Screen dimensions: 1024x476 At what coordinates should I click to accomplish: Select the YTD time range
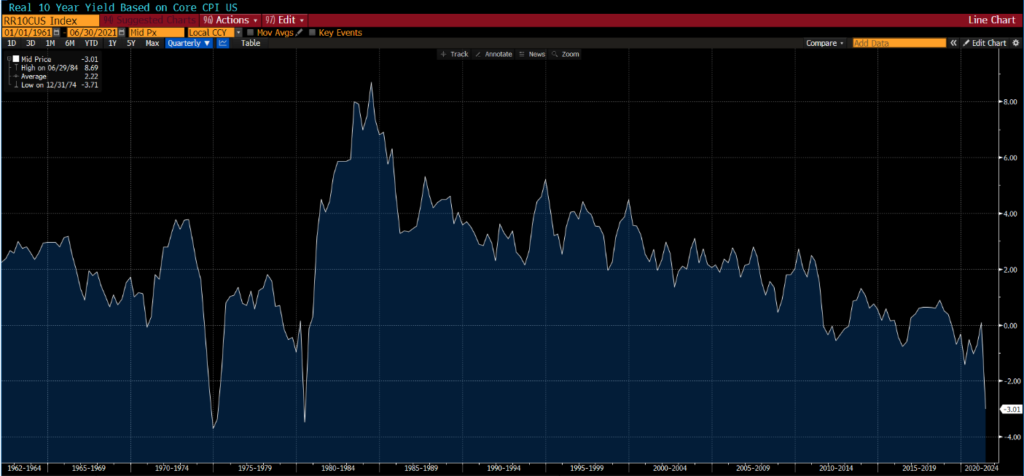(90, 43)
